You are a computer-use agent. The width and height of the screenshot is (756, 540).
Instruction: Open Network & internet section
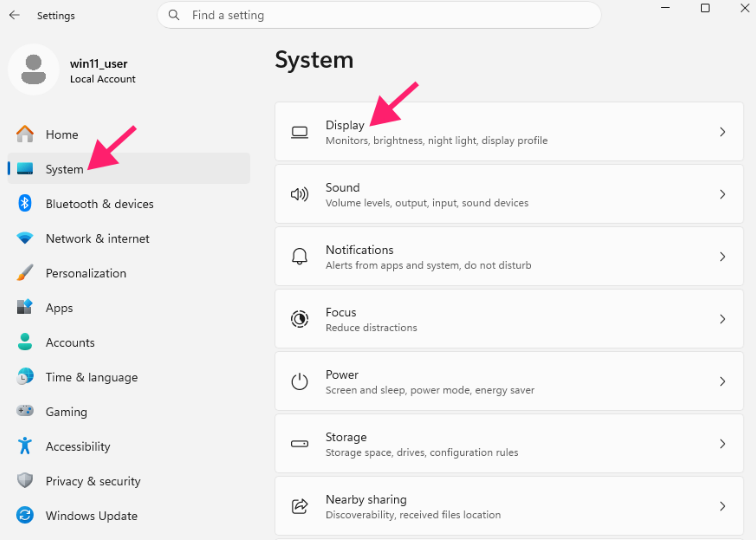129,238
